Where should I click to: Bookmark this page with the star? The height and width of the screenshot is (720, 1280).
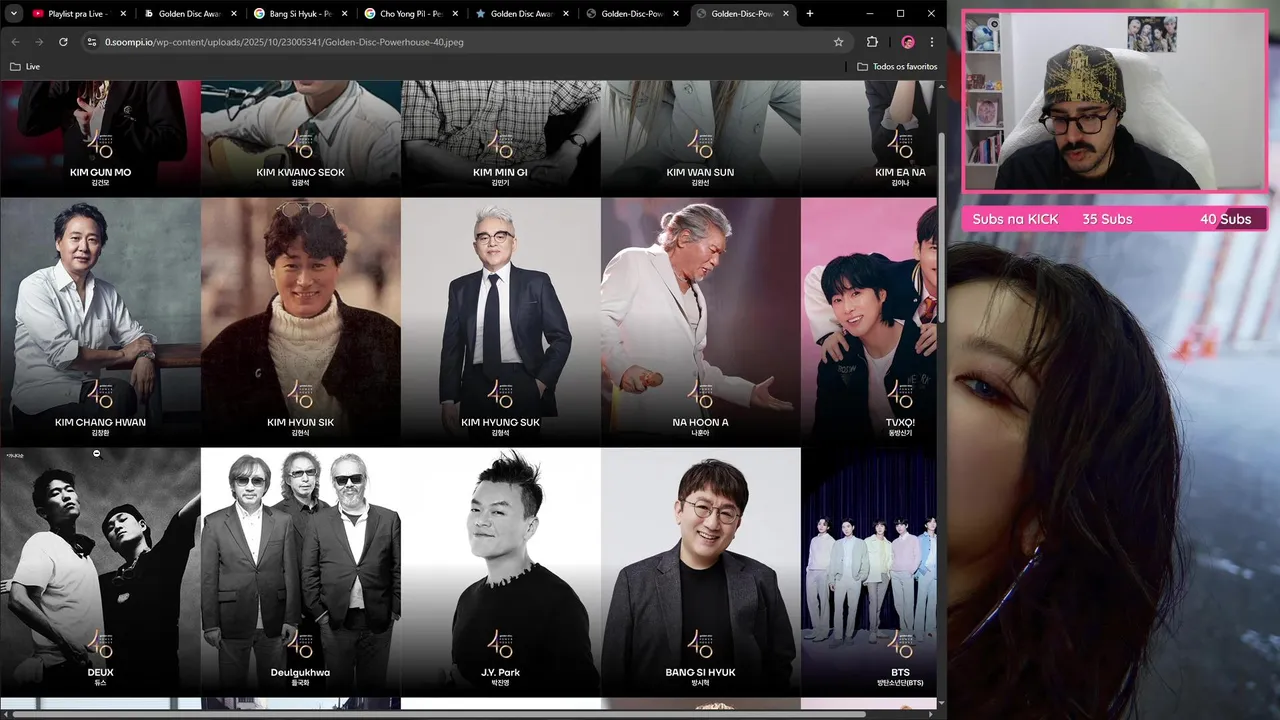point(838,42)
